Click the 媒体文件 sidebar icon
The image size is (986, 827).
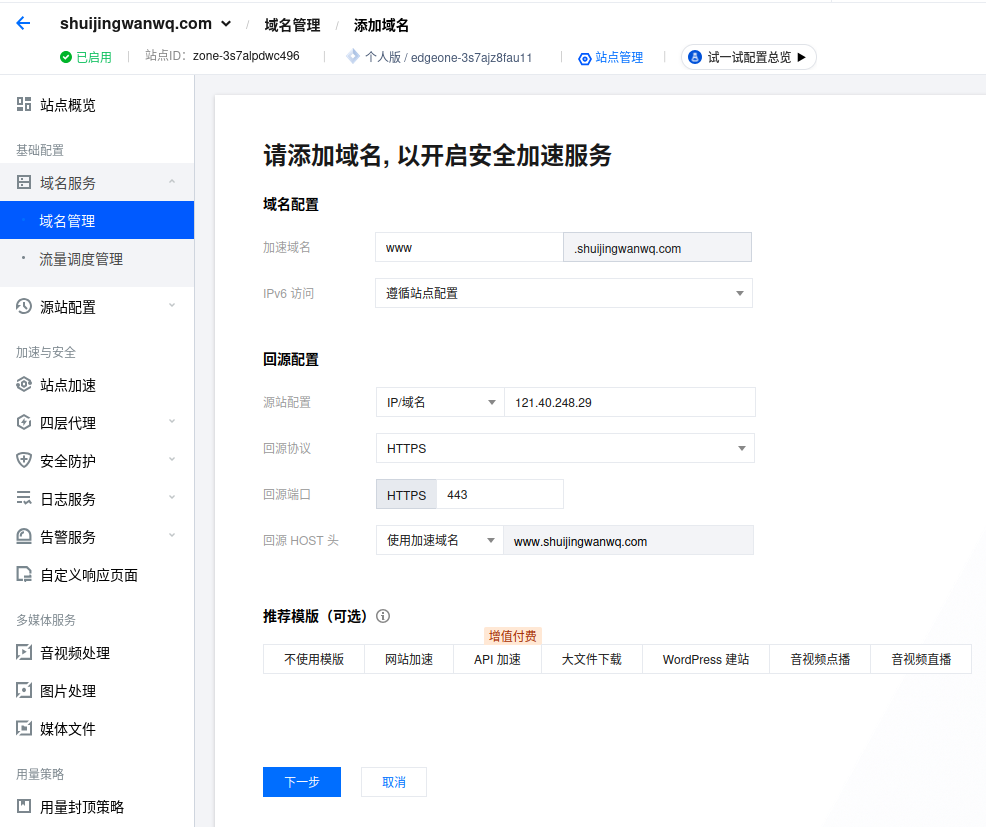pos(24,728)
